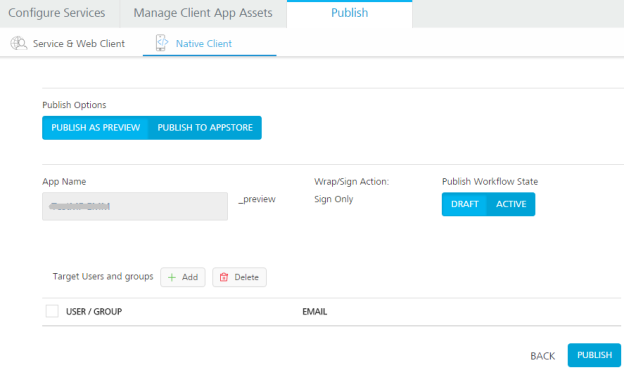Select the PUBLISH AS PREVIEW option
Image resolution: width=624 pixels, height=370 pixels.
pos(96,128)
